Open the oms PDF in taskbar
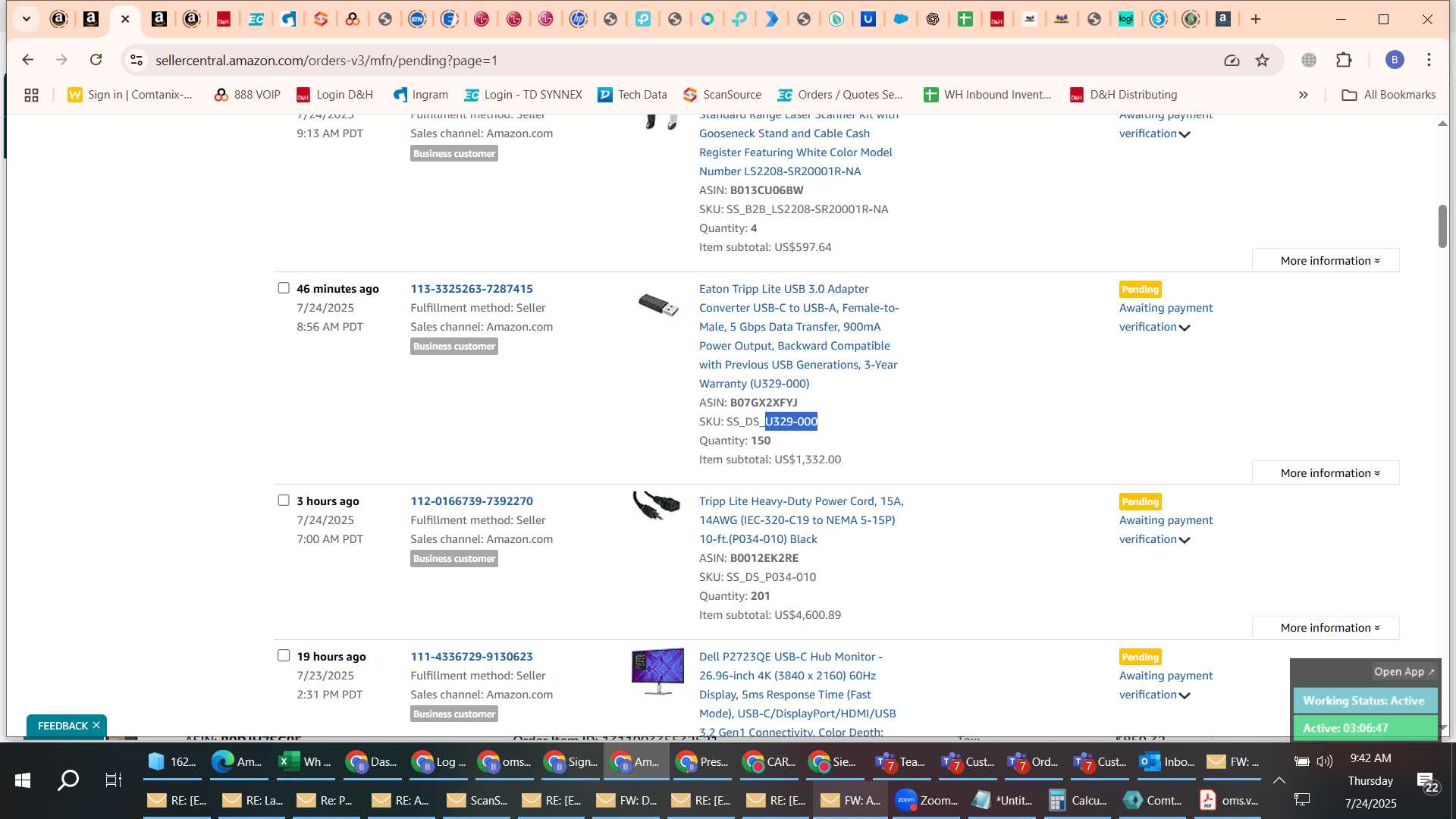 (x=1228, y=800)
